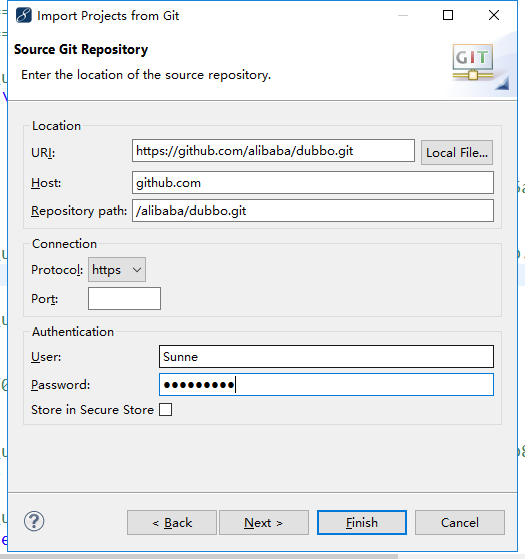The image size is (525, 559).
Task: Focus the URI input field
Action: [273, 151]
